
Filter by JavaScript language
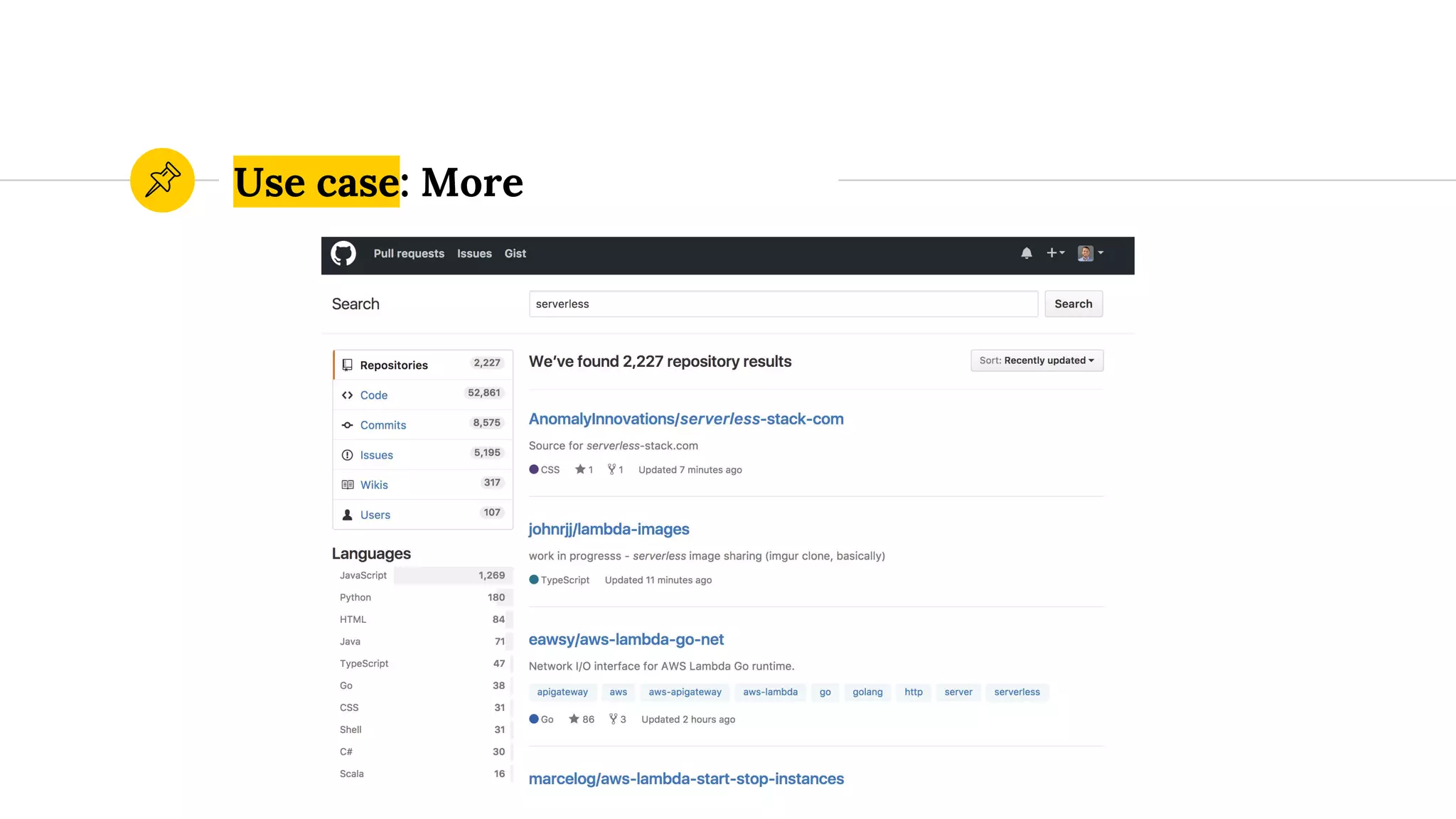423,575
